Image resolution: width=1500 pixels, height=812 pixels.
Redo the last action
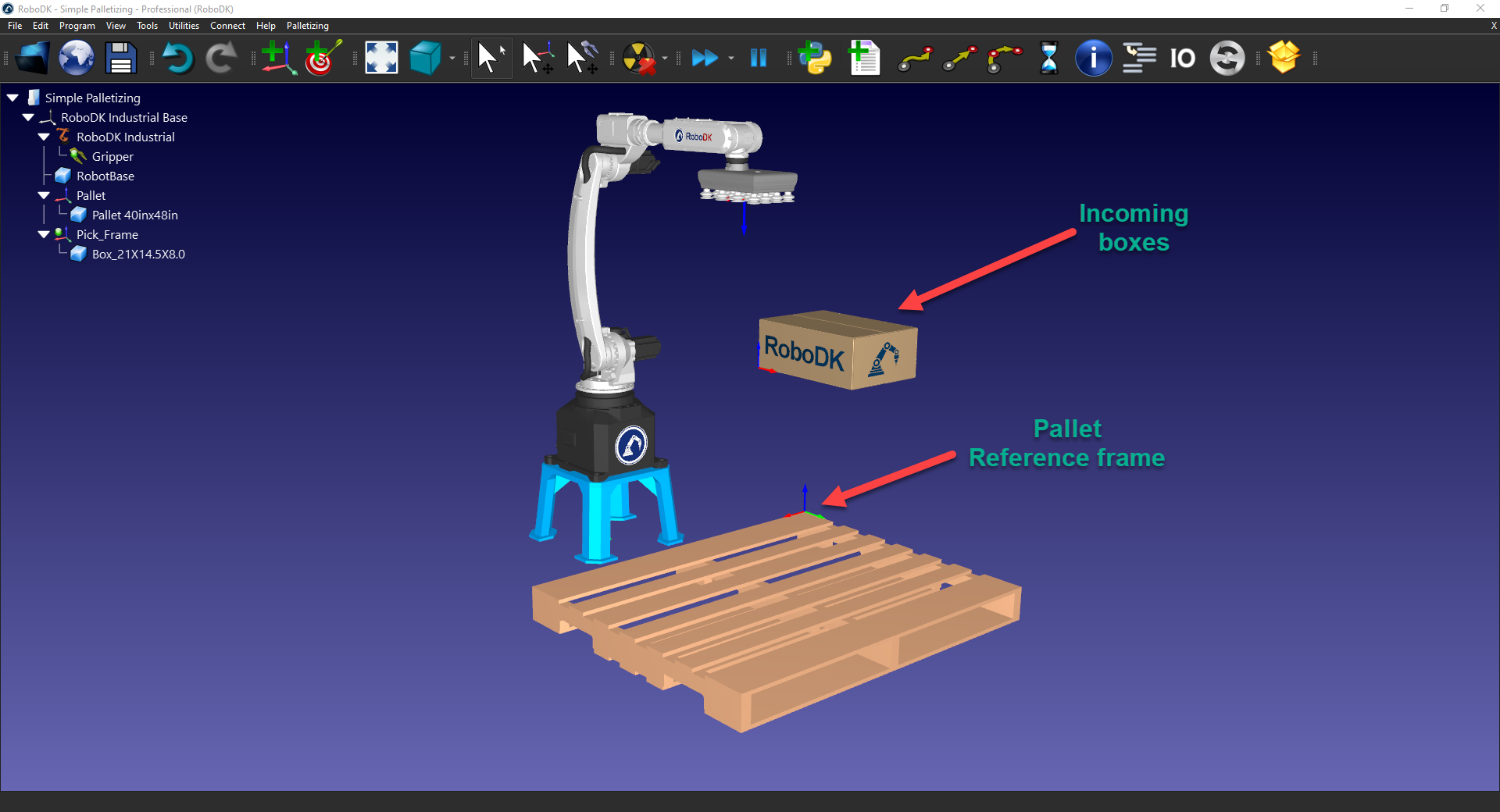tap(222, 58)
